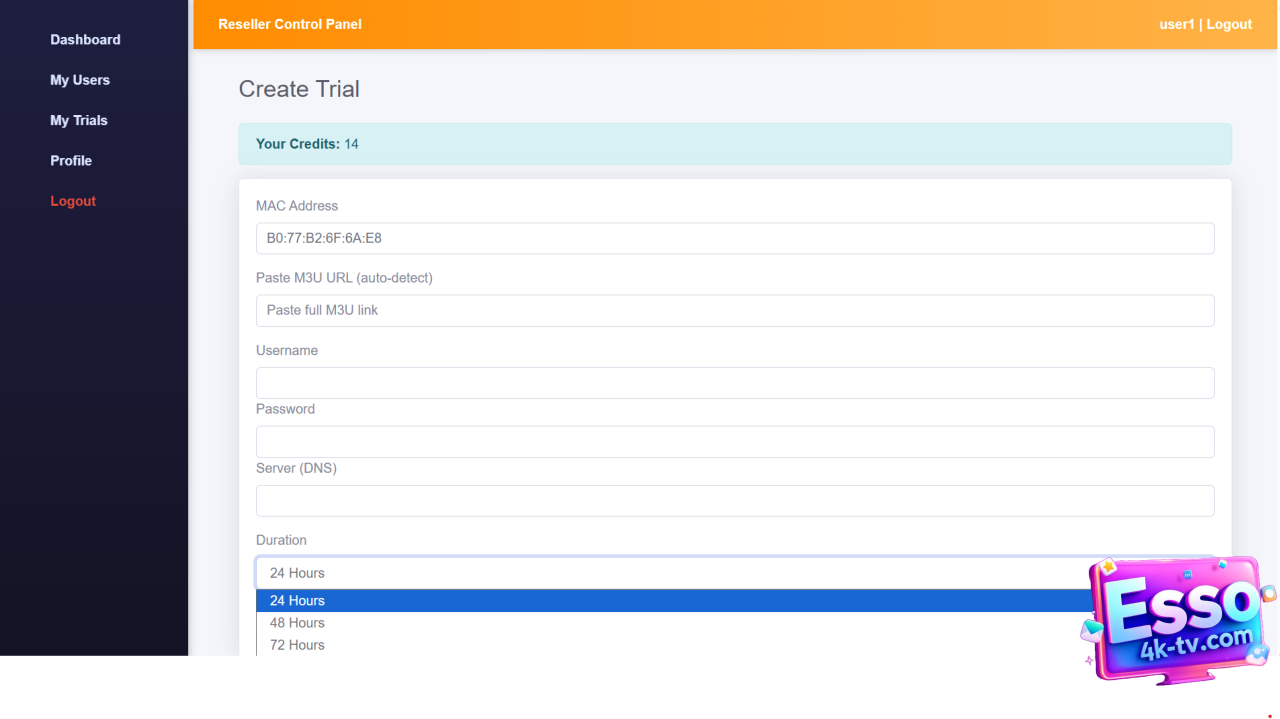Open the Profile page in sidebar
This screenshot has height=719, width=1280.
pos(71,161)
